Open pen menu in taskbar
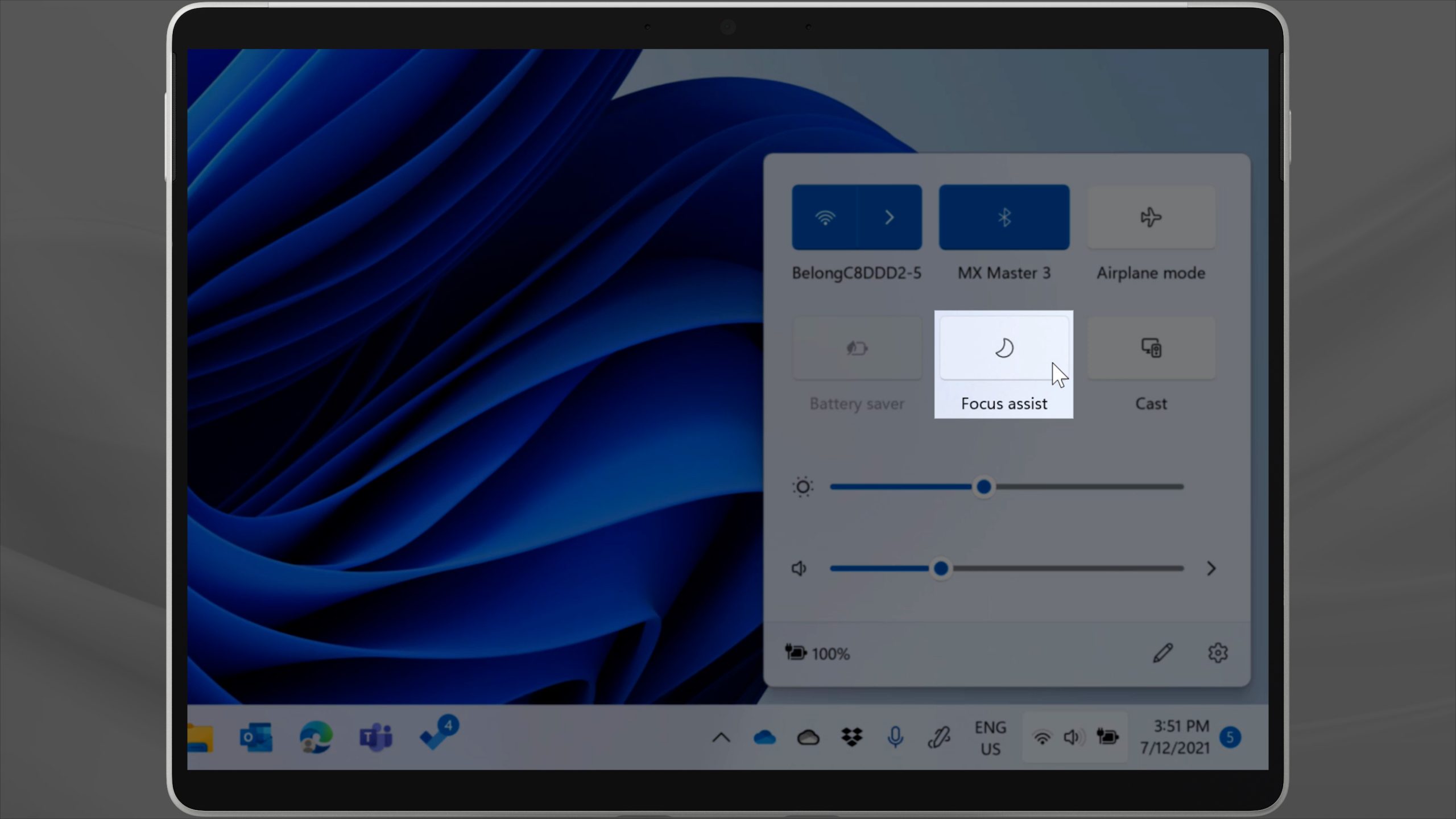Screen dimensions: 1456x819 pos(938,738)
